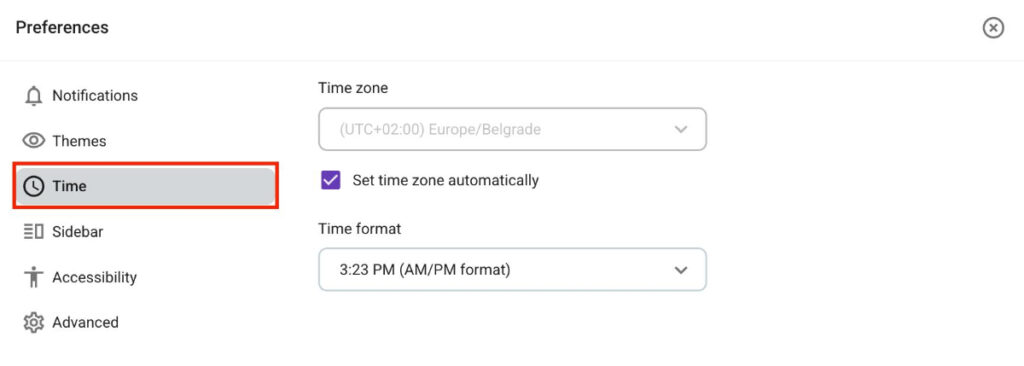1024x366 pixels.
Task: Click the clock icon beside Time
Action: coord(33,186)
